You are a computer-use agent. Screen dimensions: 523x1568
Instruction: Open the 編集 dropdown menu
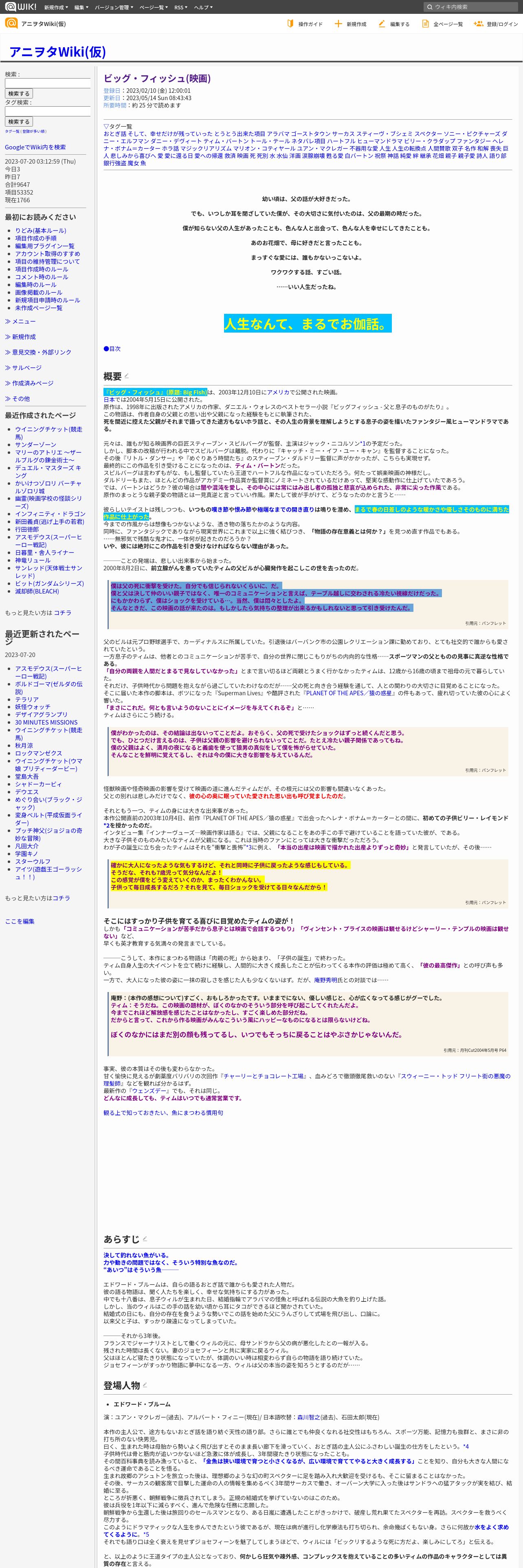click(x=81, y=7)
